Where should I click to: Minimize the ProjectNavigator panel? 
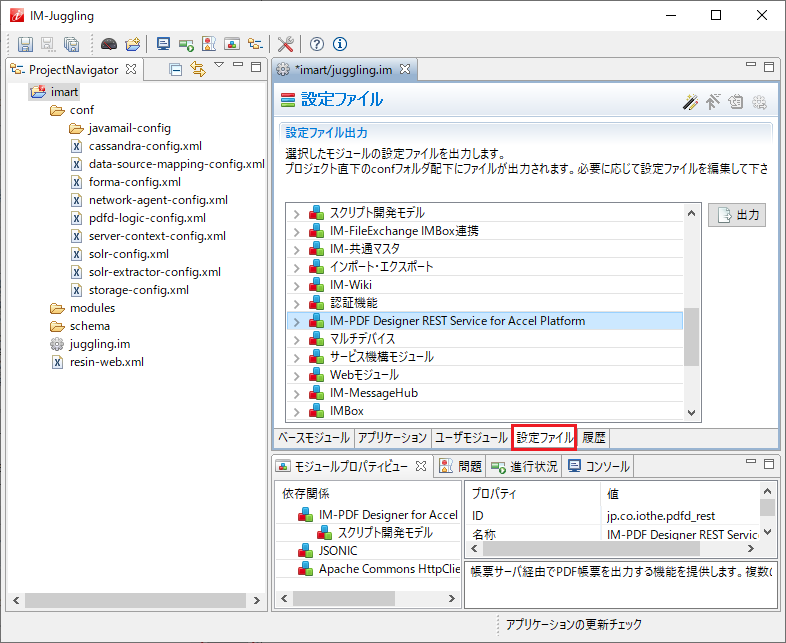(x=238, y=65)
